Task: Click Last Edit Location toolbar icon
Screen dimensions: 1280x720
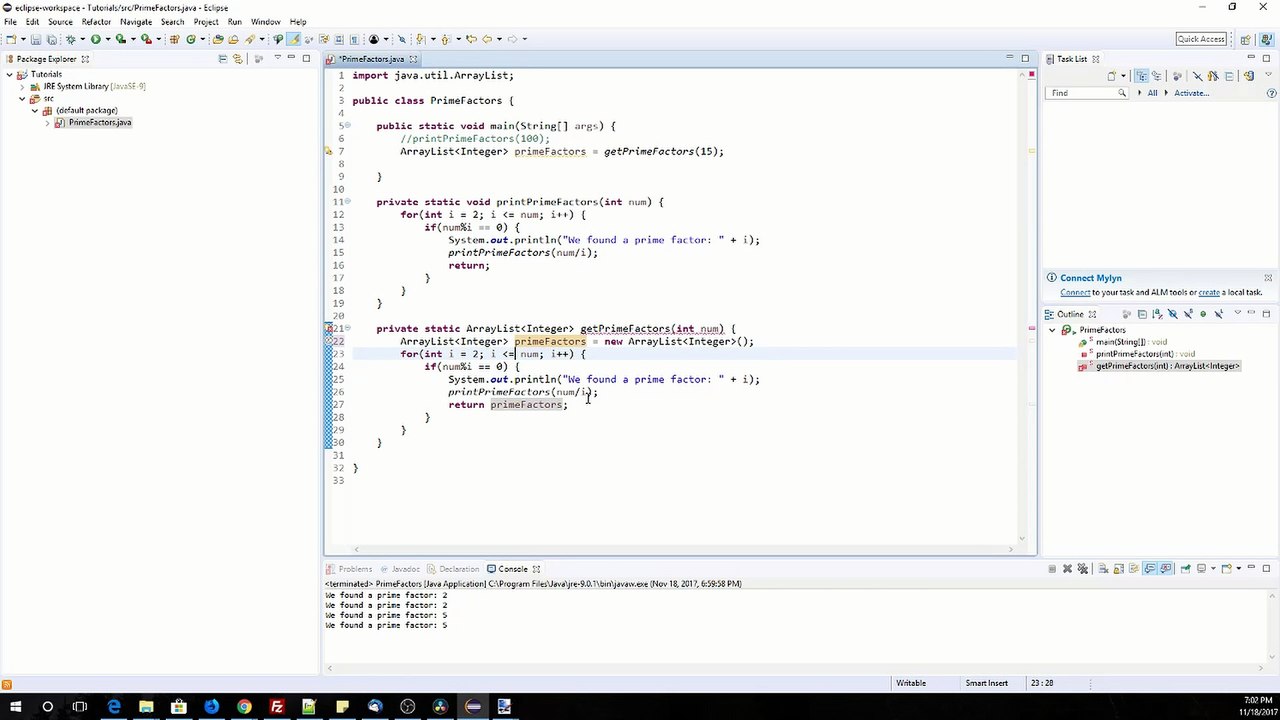Action: tap(471, 39)
